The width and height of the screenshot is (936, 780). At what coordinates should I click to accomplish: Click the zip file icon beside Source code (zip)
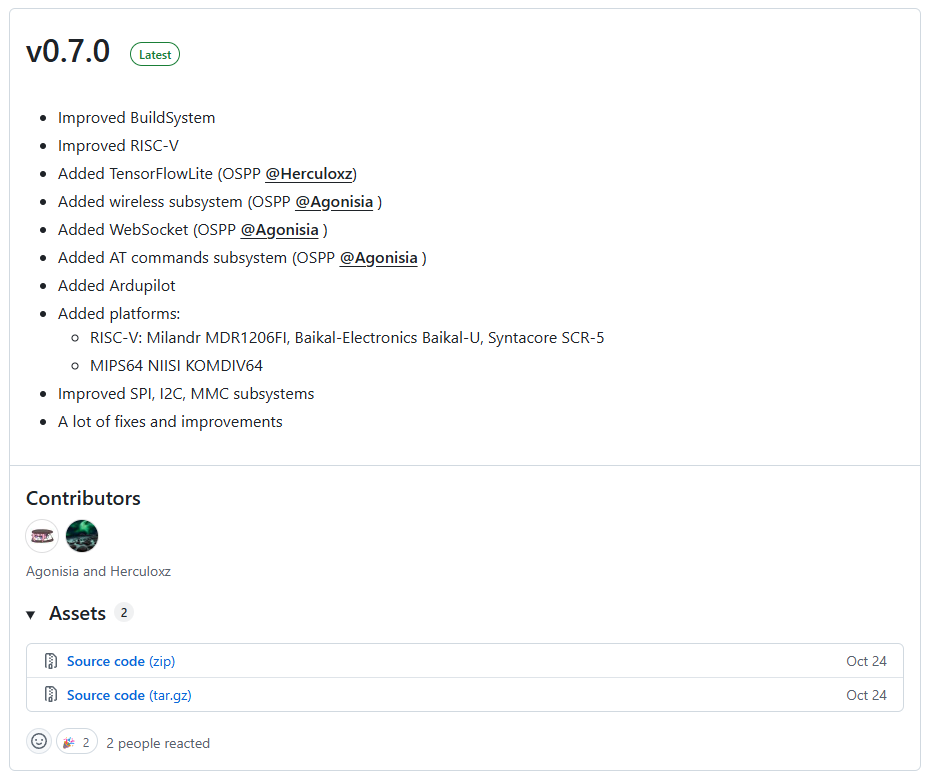click(x=51, y=661)
